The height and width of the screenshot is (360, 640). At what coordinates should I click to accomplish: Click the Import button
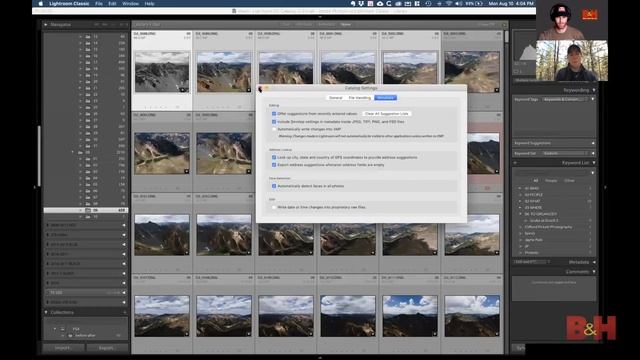point(64,348)
